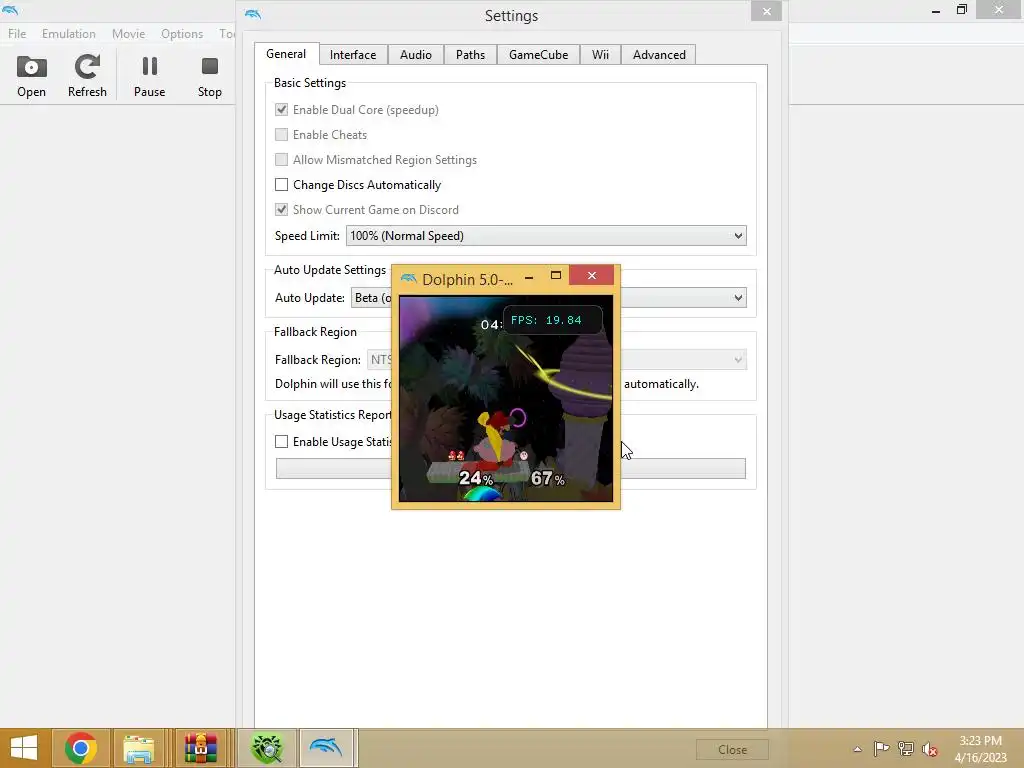
Task: Switch to Dolphin via its taskbar icon
Action: [326, 748]
